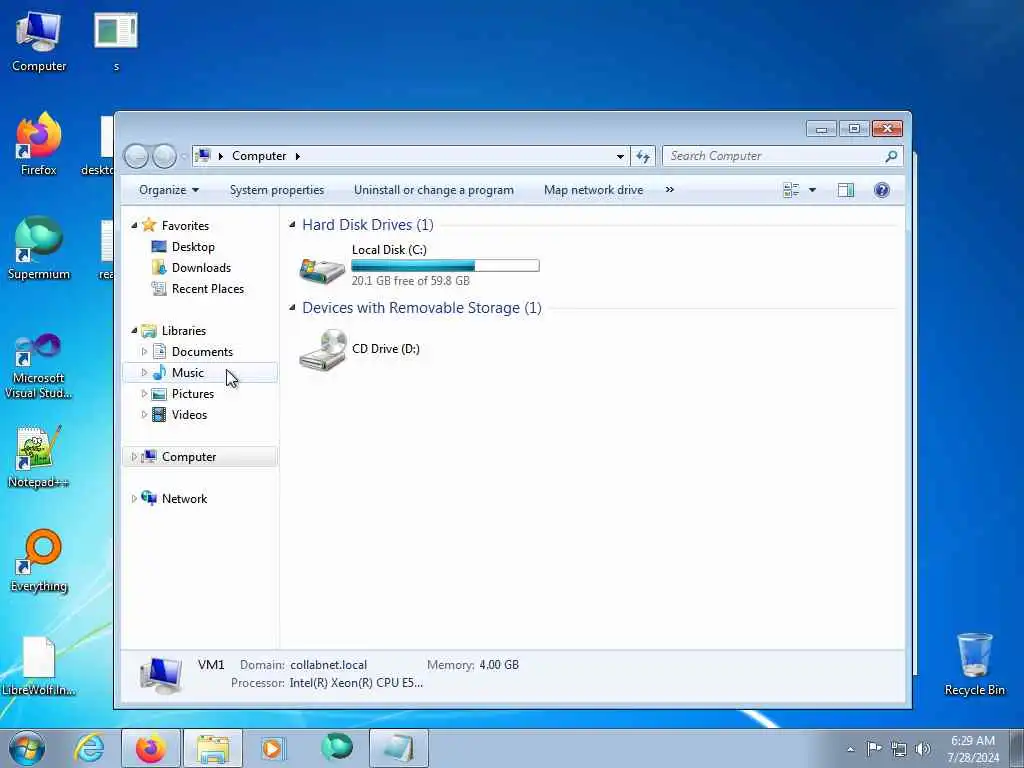The image size is (1024, 768).
Task: Open the Firefox desktop shortcut
Action: pos(39,144)
